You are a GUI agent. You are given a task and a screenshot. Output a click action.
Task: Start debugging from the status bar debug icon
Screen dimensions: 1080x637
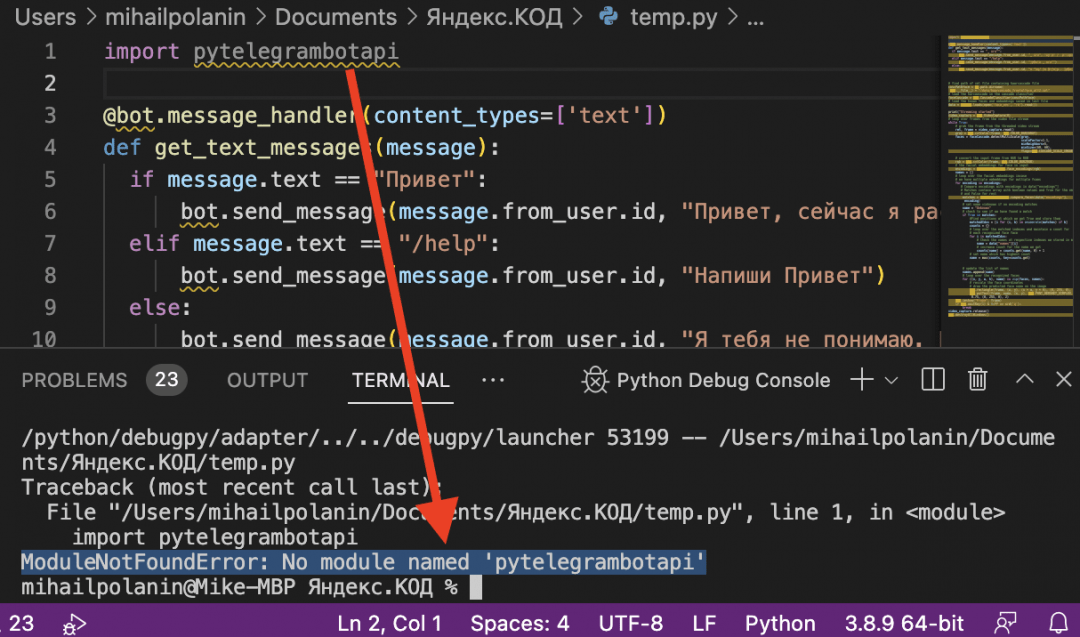click(73, 622)
